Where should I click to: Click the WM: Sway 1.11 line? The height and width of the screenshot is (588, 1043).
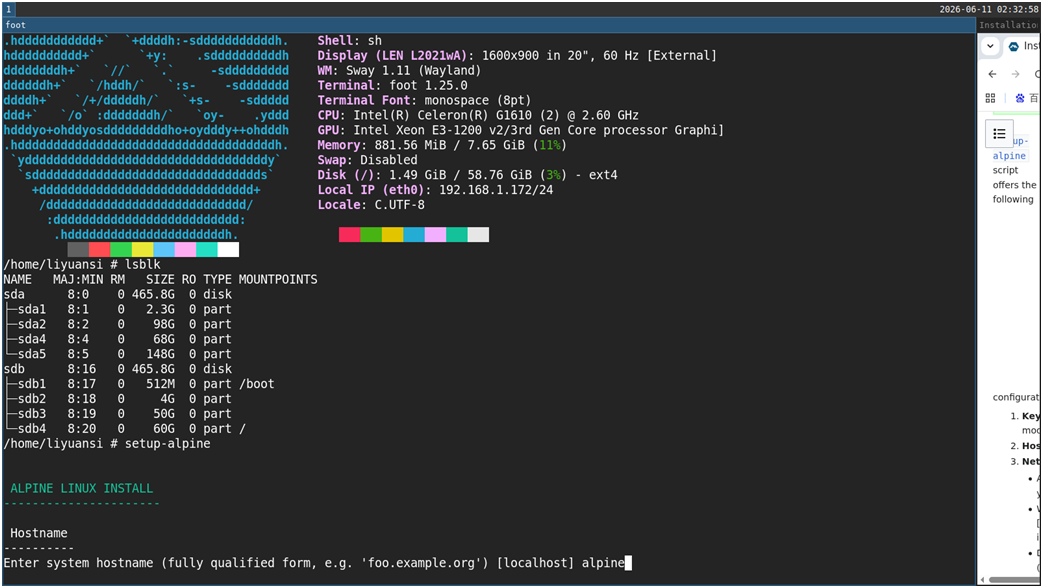pyautogui.click(x=399, y=71)
